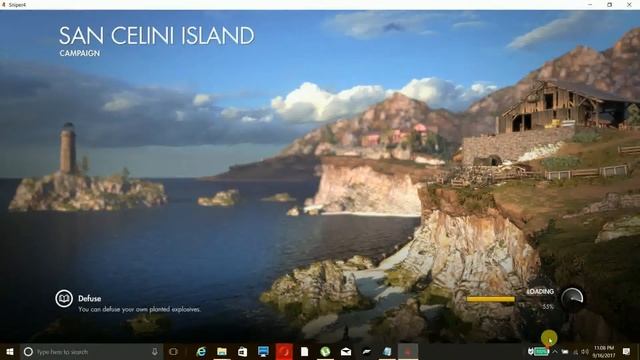Image resolution: width=640 pixels, height=360 pixels.
Task: Click the shield security tray icon
Action: pos(530,351)
